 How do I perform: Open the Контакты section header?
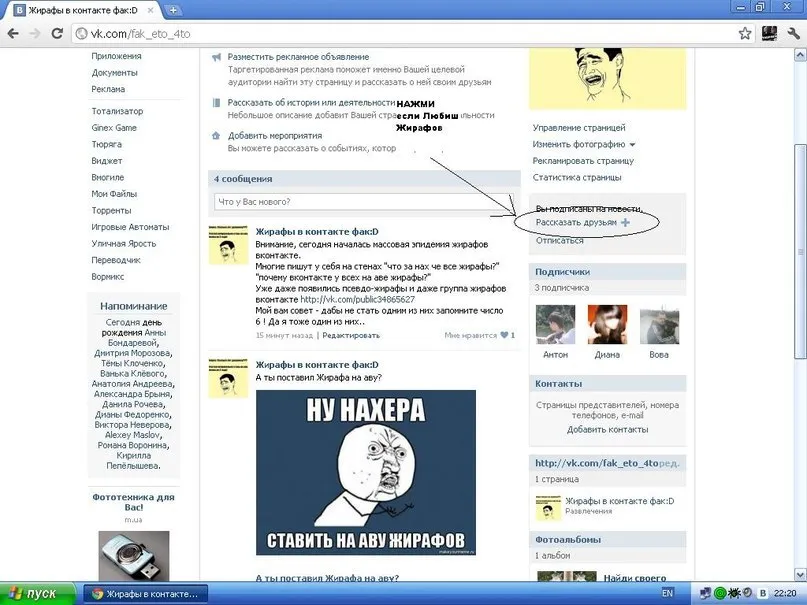607,384
